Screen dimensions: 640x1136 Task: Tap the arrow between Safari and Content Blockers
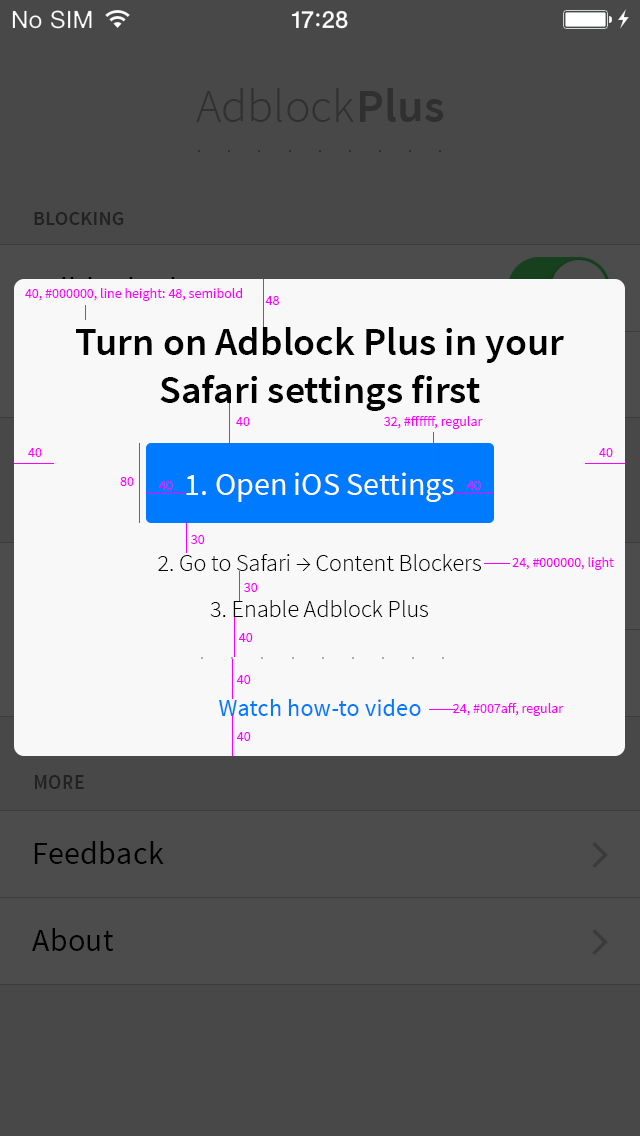[302, 564]
